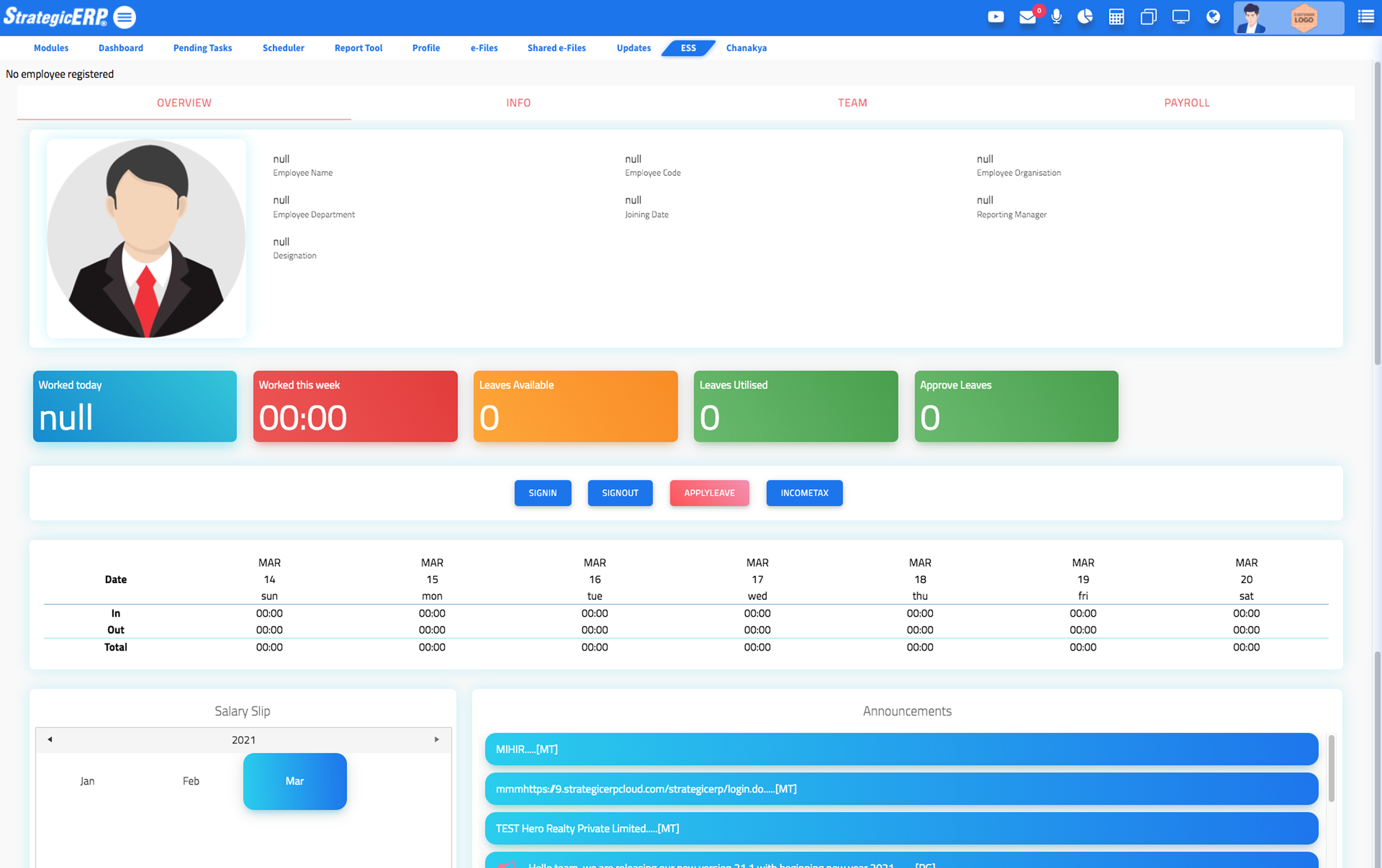
Task: Select Mar in Salary Slip calendar
Action: click(294, 781)
